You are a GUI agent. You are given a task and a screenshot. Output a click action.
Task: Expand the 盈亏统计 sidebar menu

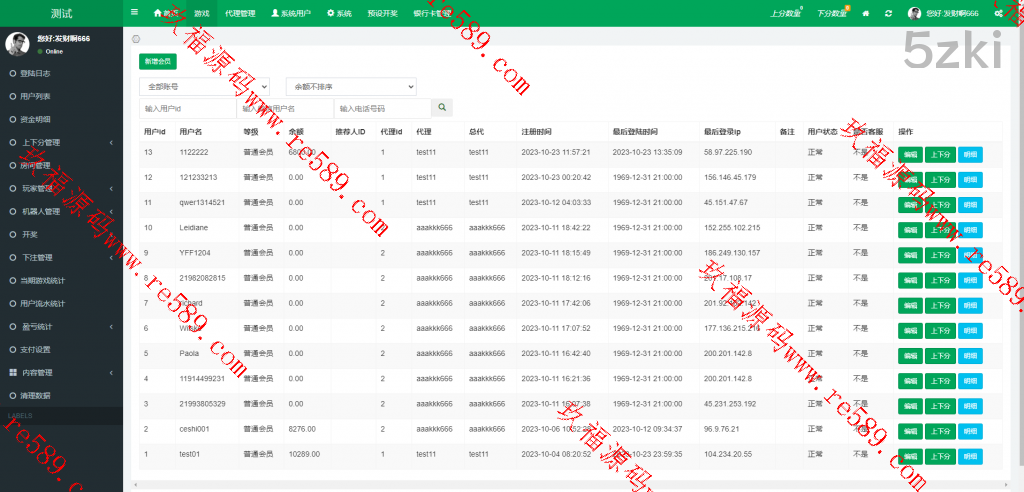tap(60, 326)
